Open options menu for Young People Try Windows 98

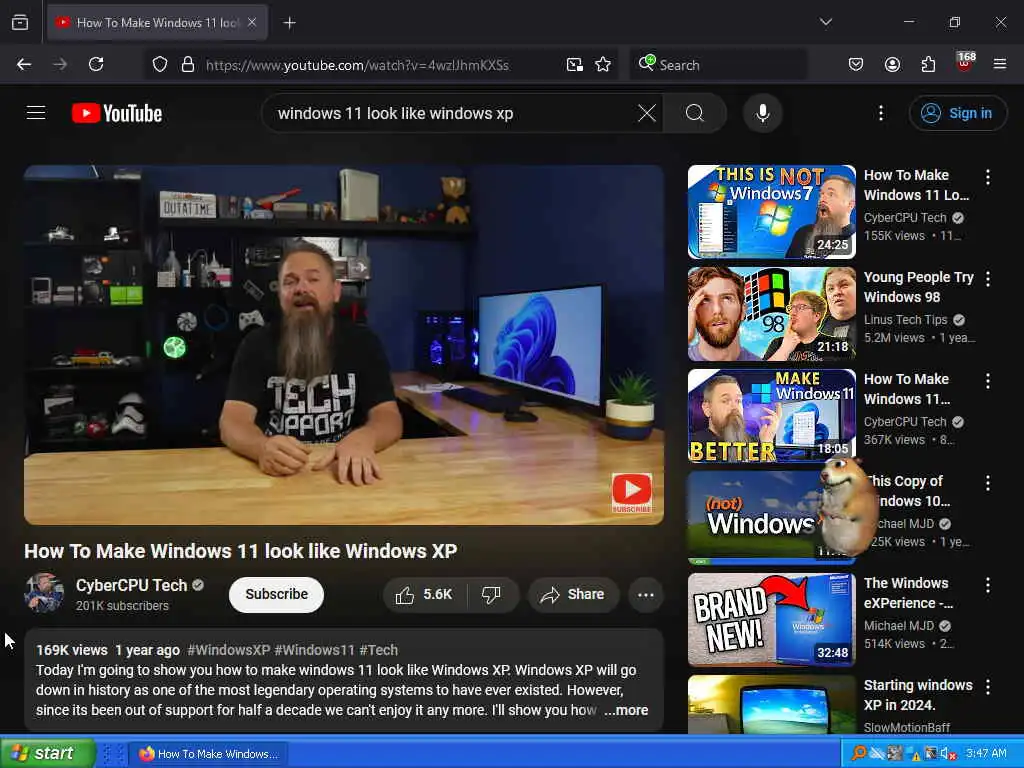(987, 279)
